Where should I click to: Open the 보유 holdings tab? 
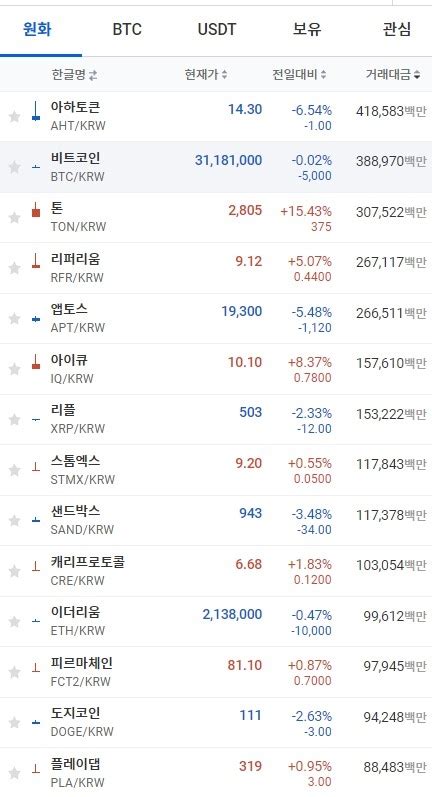(306, 29)
